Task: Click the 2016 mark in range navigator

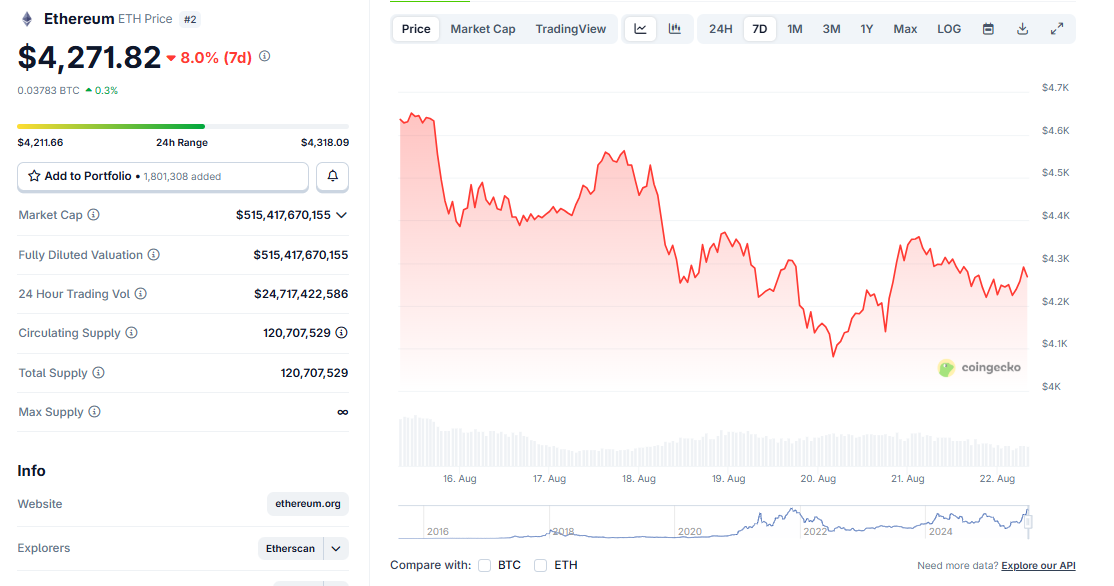Action: click(438, 531)
